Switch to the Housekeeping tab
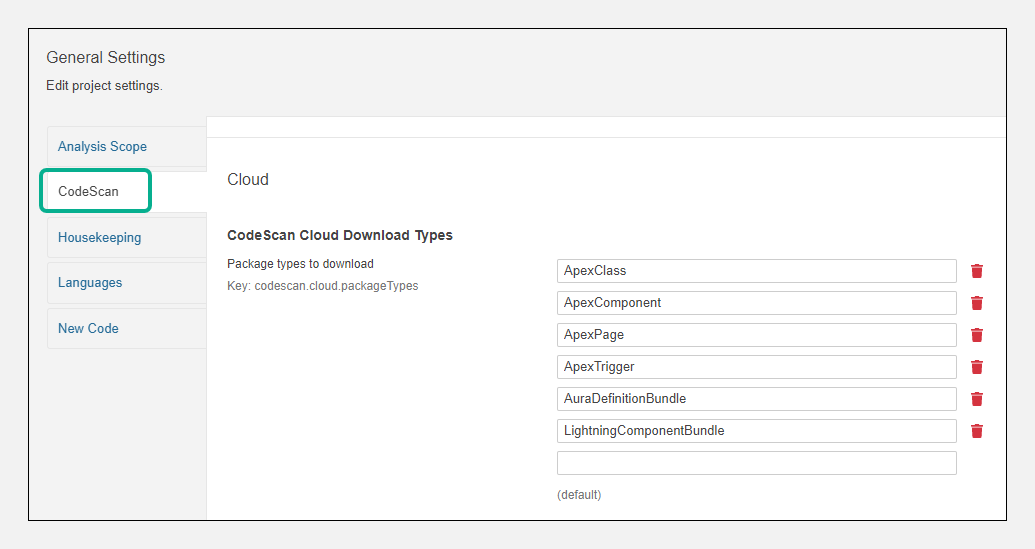1035x549 pixels. pos(99,237)
